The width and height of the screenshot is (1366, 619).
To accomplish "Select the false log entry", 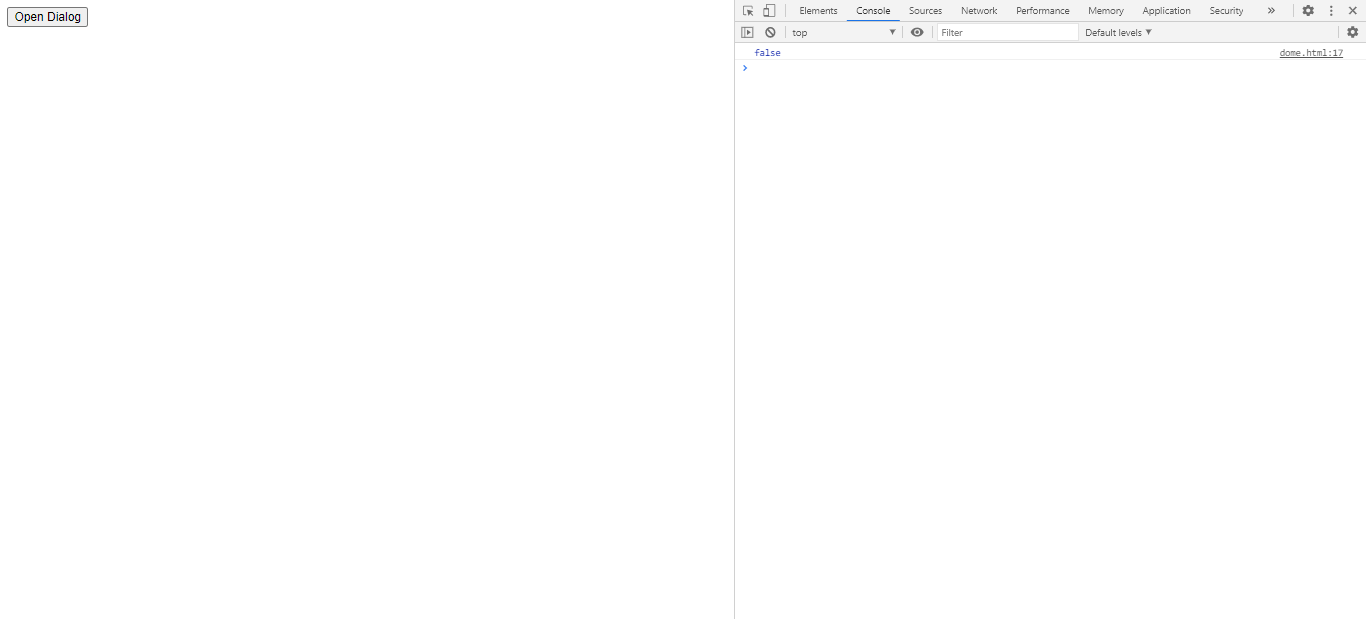I will 767,52.
